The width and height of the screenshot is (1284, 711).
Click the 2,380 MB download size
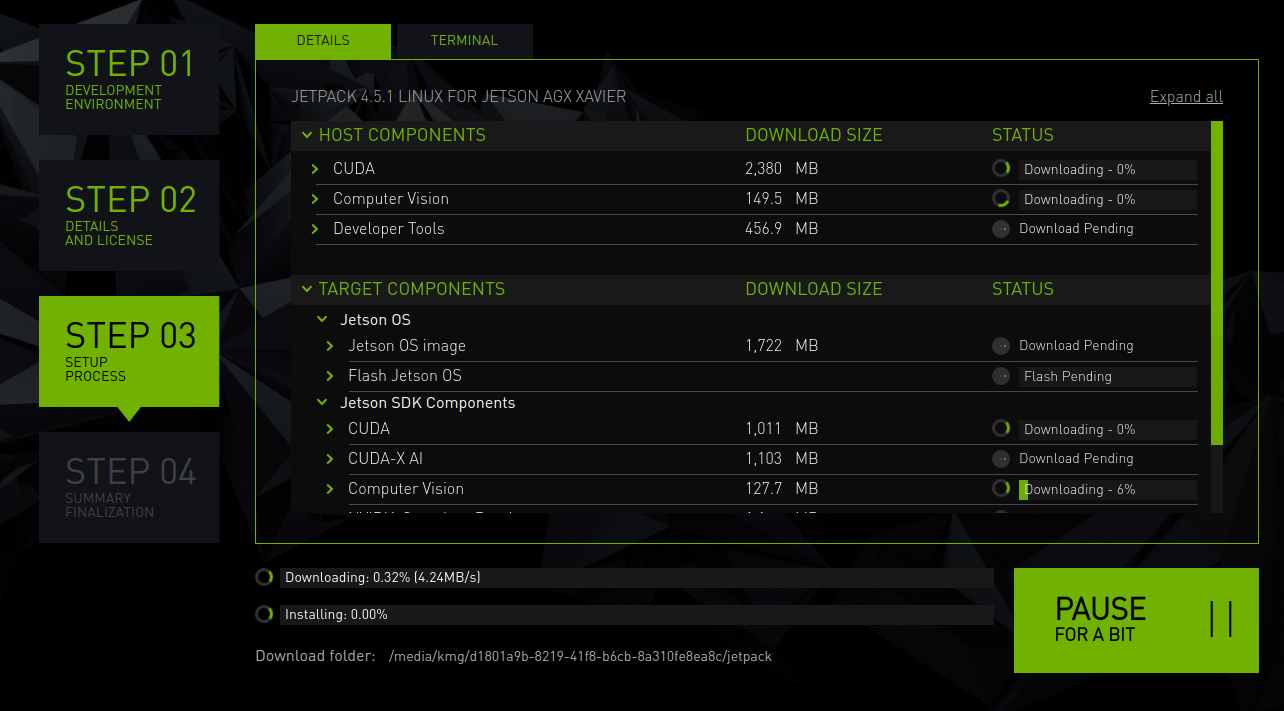[x=782, y=169]
